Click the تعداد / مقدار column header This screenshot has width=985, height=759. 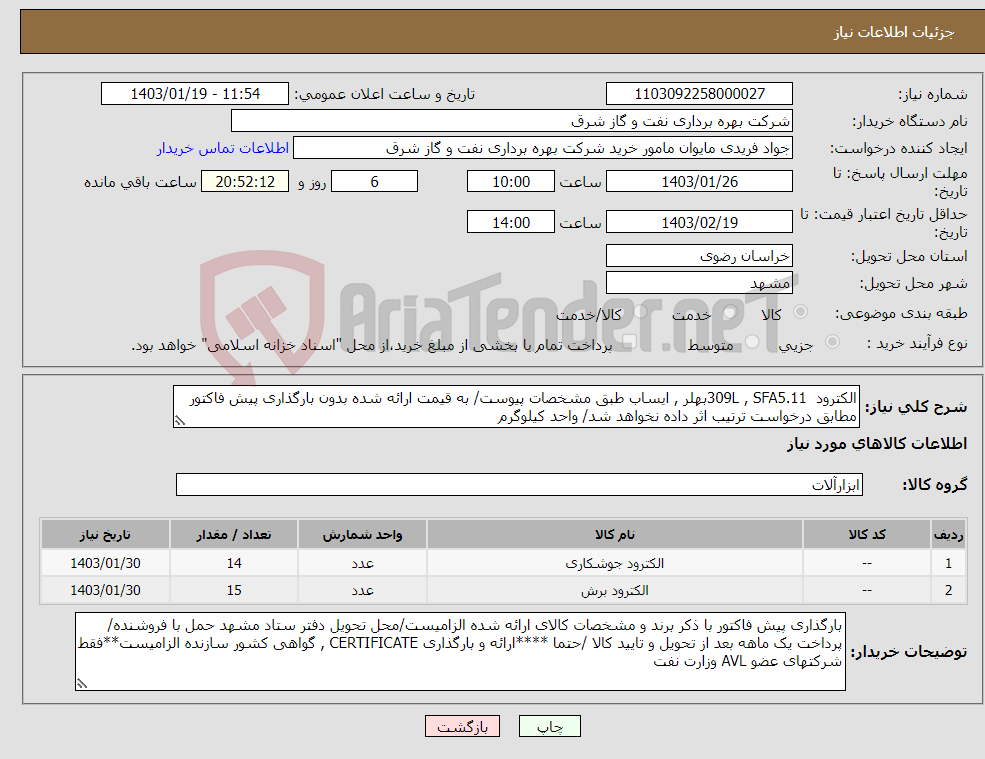(234, 535)
